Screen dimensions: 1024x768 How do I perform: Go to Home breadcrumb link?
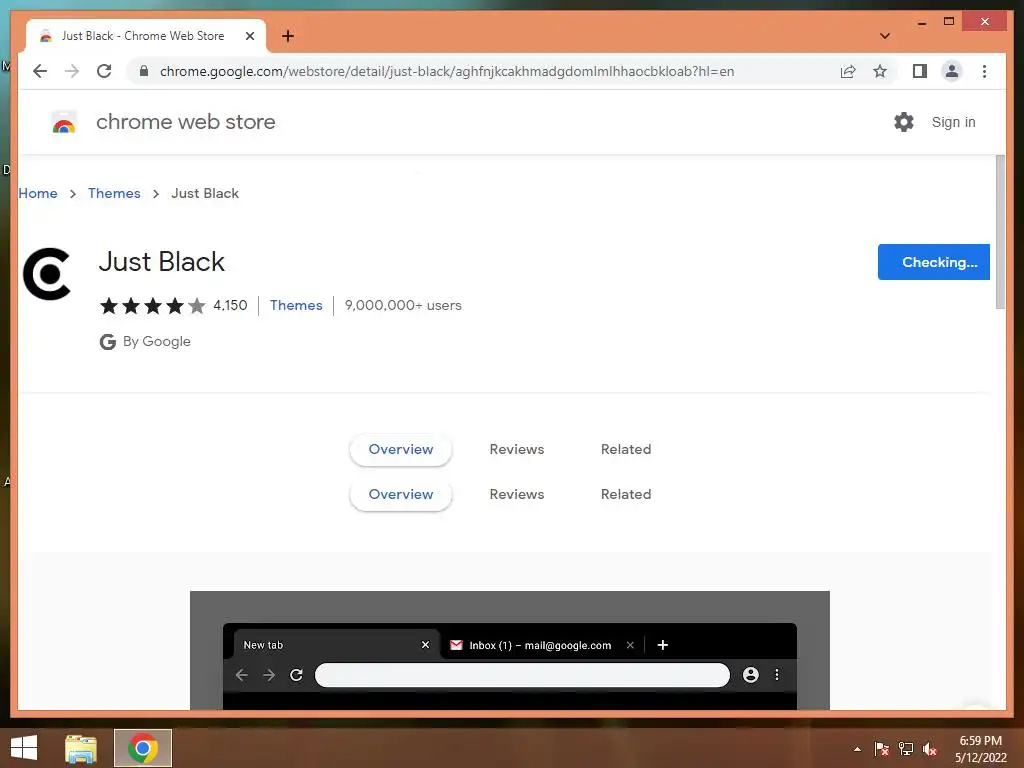point(38,193)
